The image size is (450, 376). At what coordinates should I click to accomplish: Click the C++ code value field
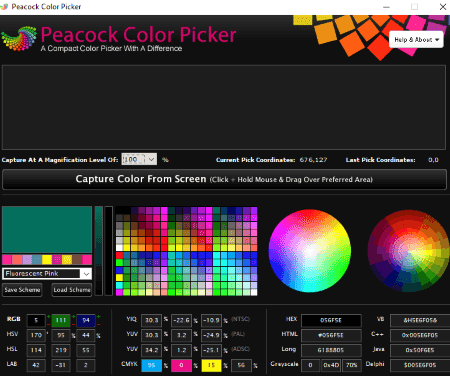[x=420, y=335]
